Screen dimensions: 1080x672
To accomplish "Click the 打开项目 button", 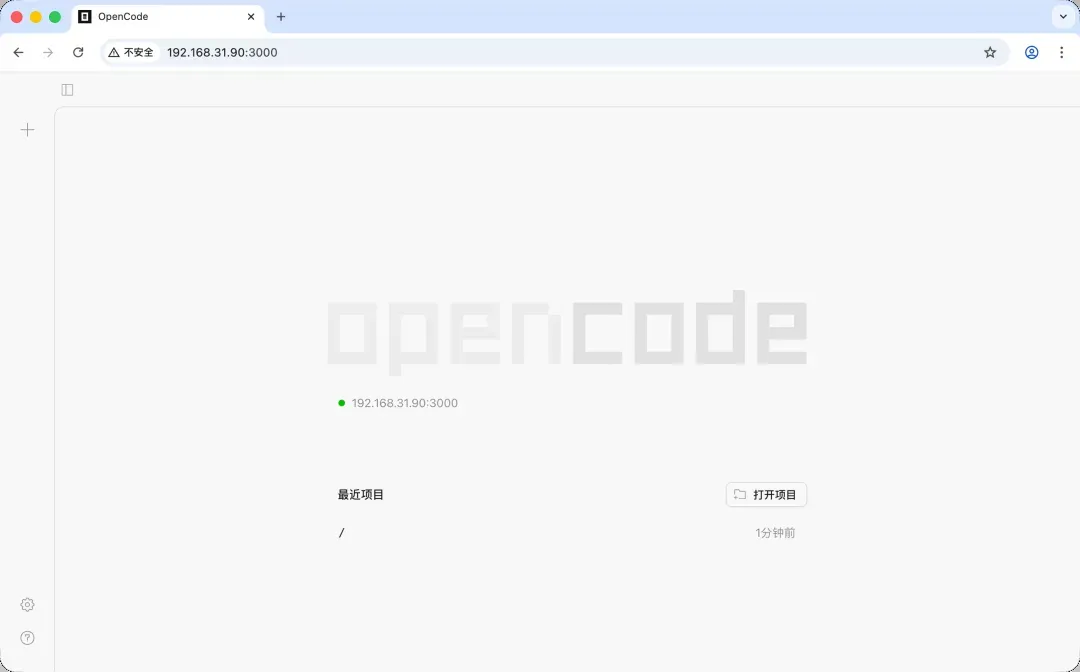I will [x=766, y=494].
